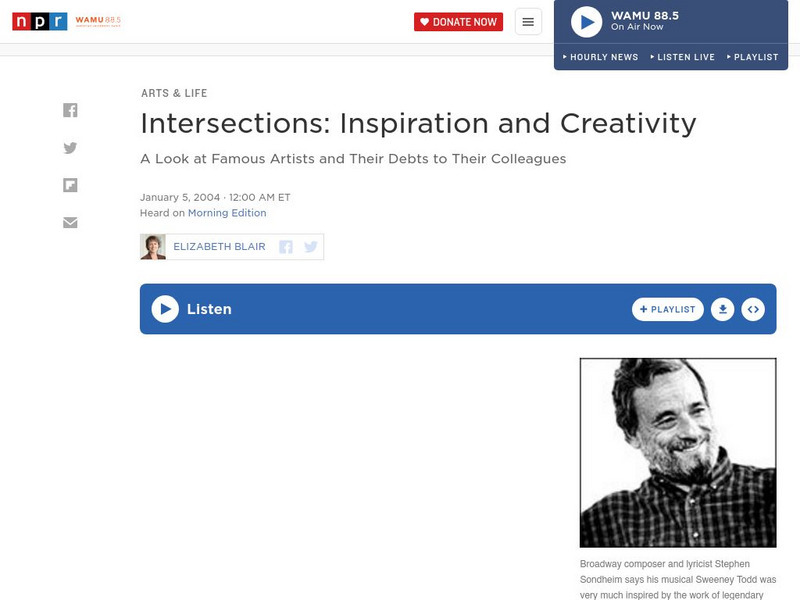Click the Donate Now button
The height and width of the screenshot is (600, 800).
pyautogui.click(x=458, y=22)
